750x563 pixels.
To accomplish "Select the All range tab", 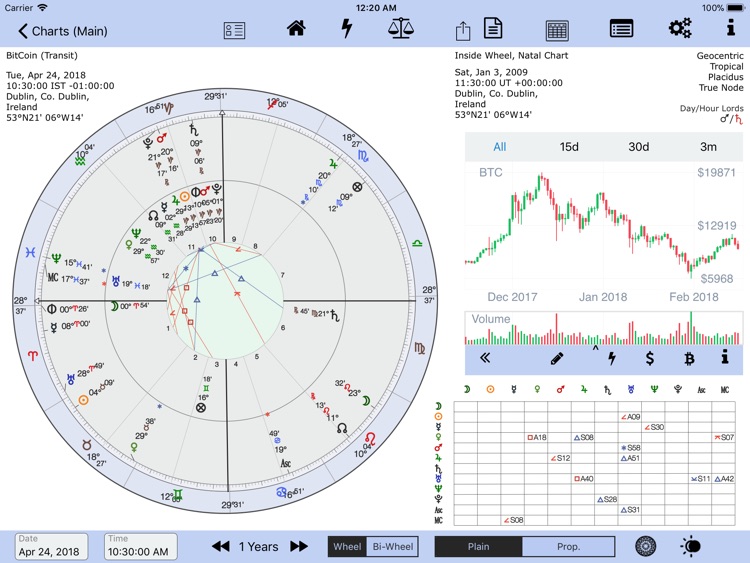I will point(499,147).
